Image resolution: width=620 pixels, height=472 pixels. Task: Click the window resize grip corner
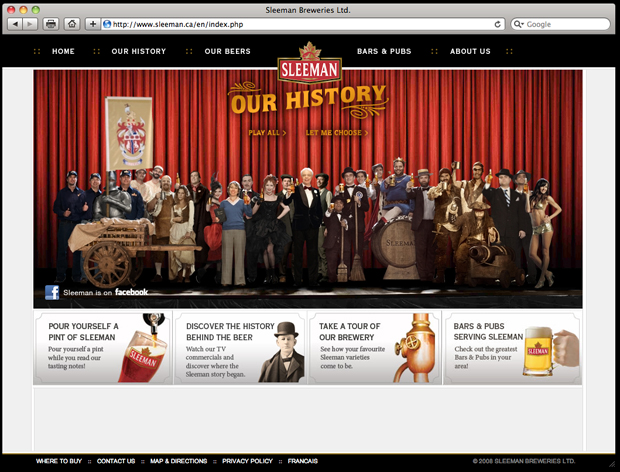(x=612, y=463)
